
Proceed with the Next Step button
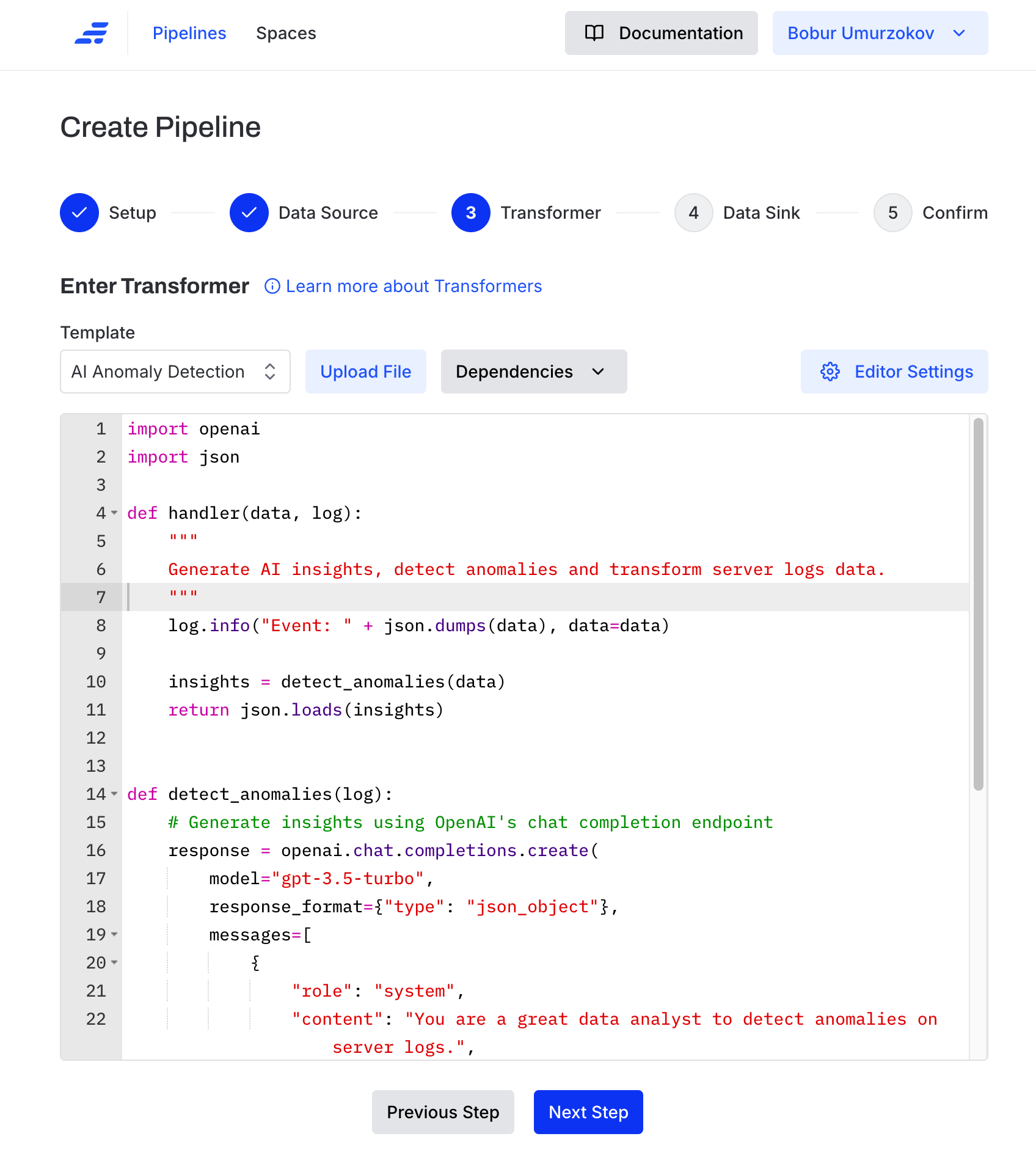[588, 1112]
